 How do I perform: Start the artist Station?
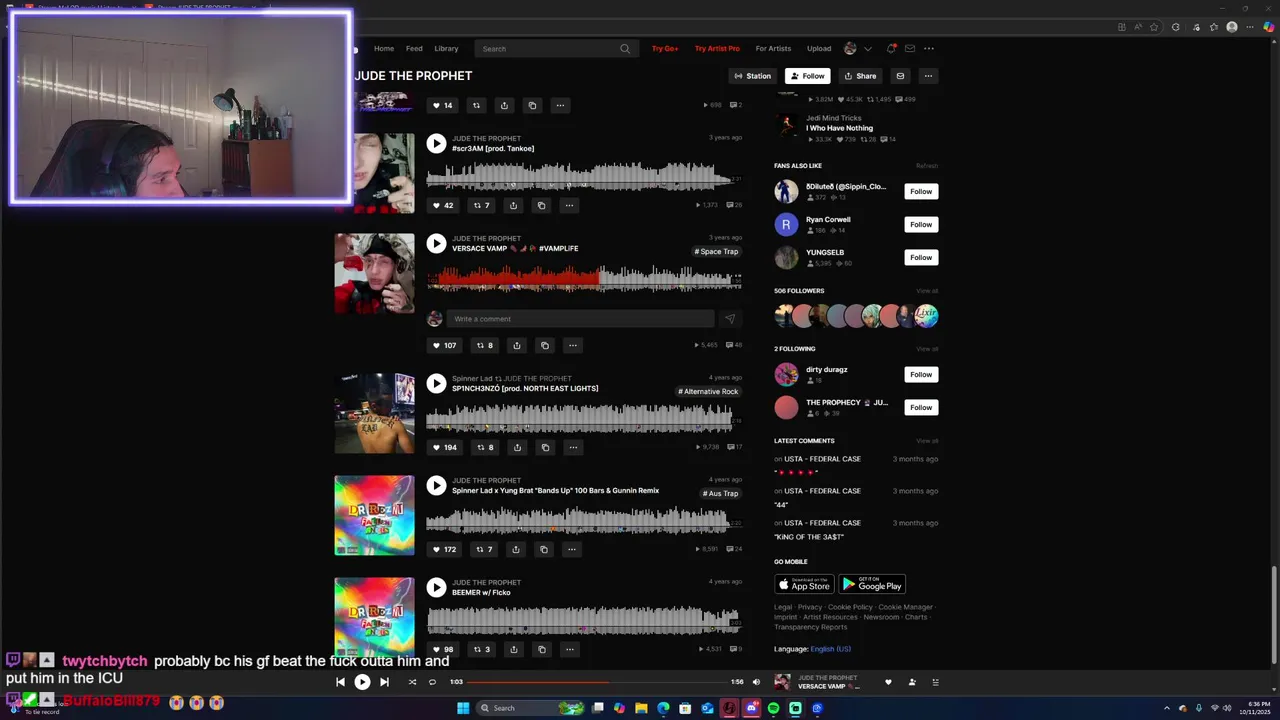coord(753,76)
